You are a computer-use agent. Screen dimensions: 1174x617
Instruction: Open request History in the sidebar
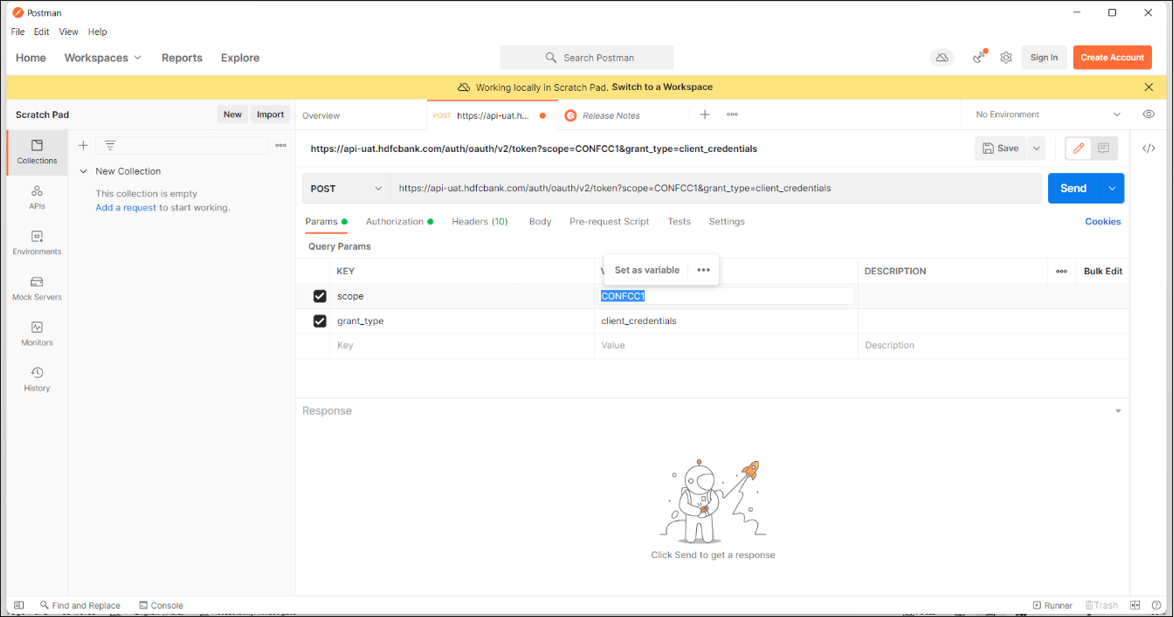[x=37, y=379]
